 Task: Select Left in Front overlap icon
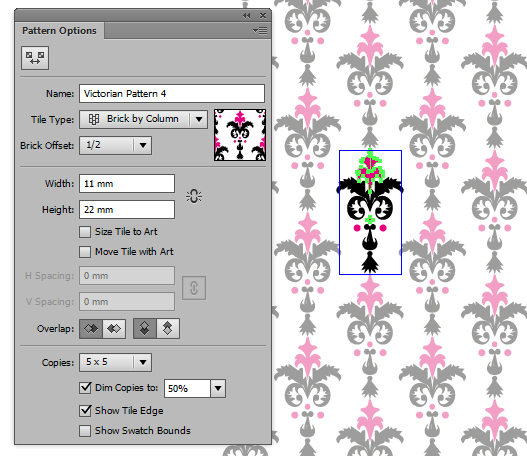(91, 328)
